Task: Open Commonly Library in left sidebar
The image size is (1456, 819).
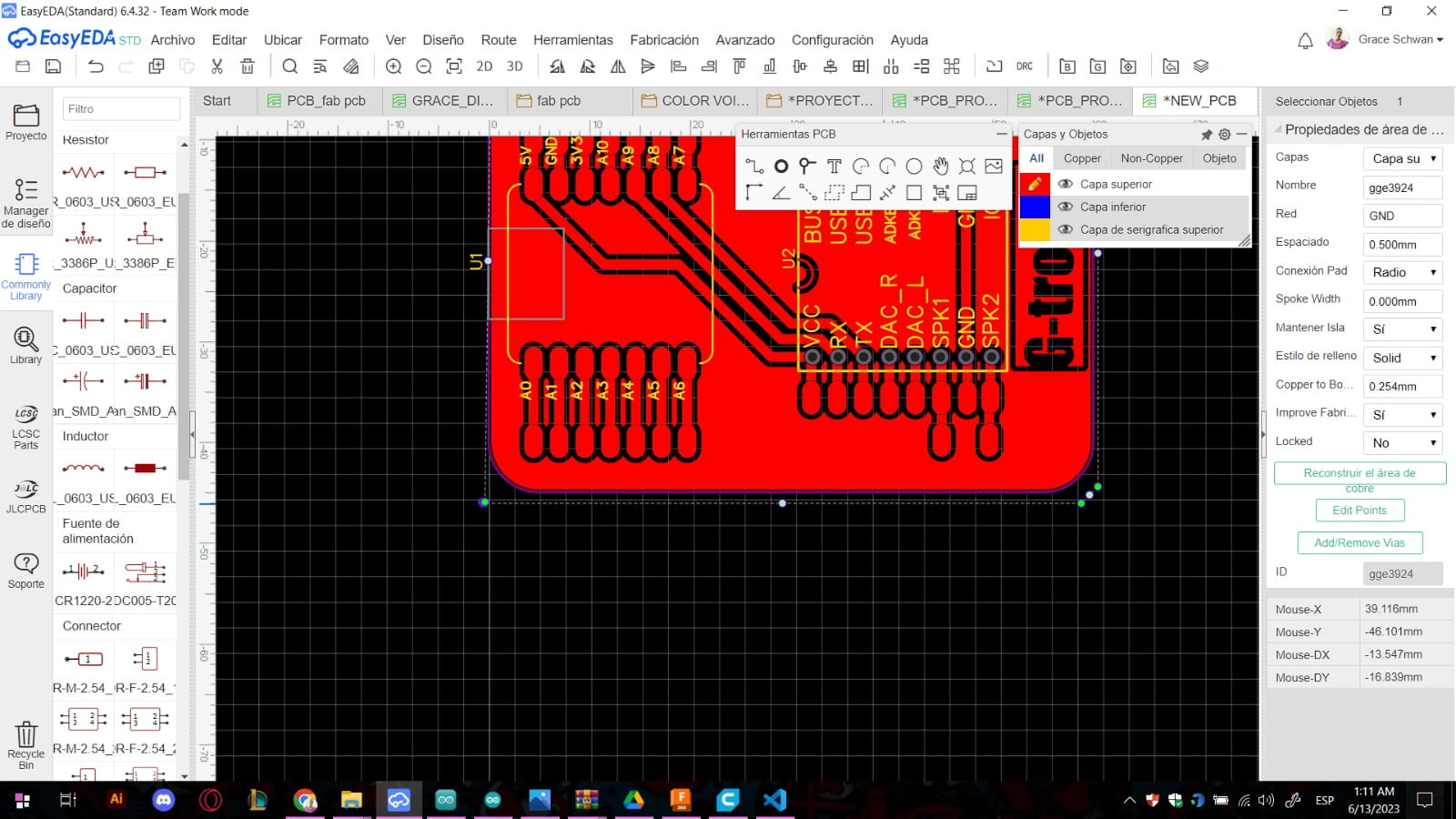Action: coord(26,276)
